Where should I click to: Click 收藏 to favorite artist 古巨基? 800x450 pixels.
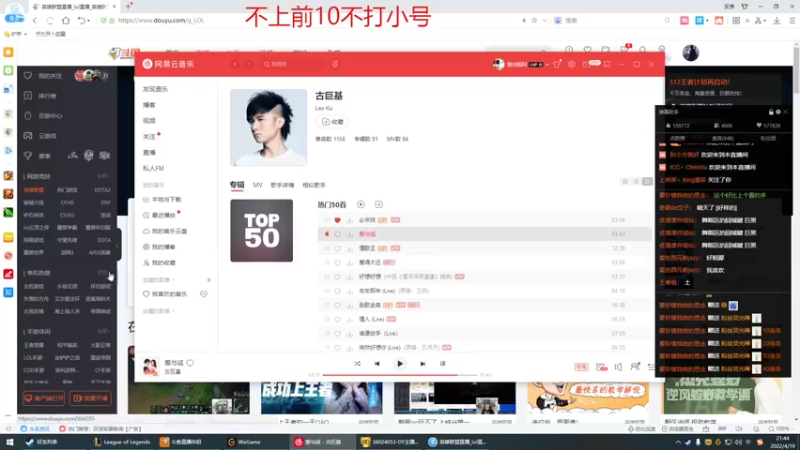click(332, 121)
